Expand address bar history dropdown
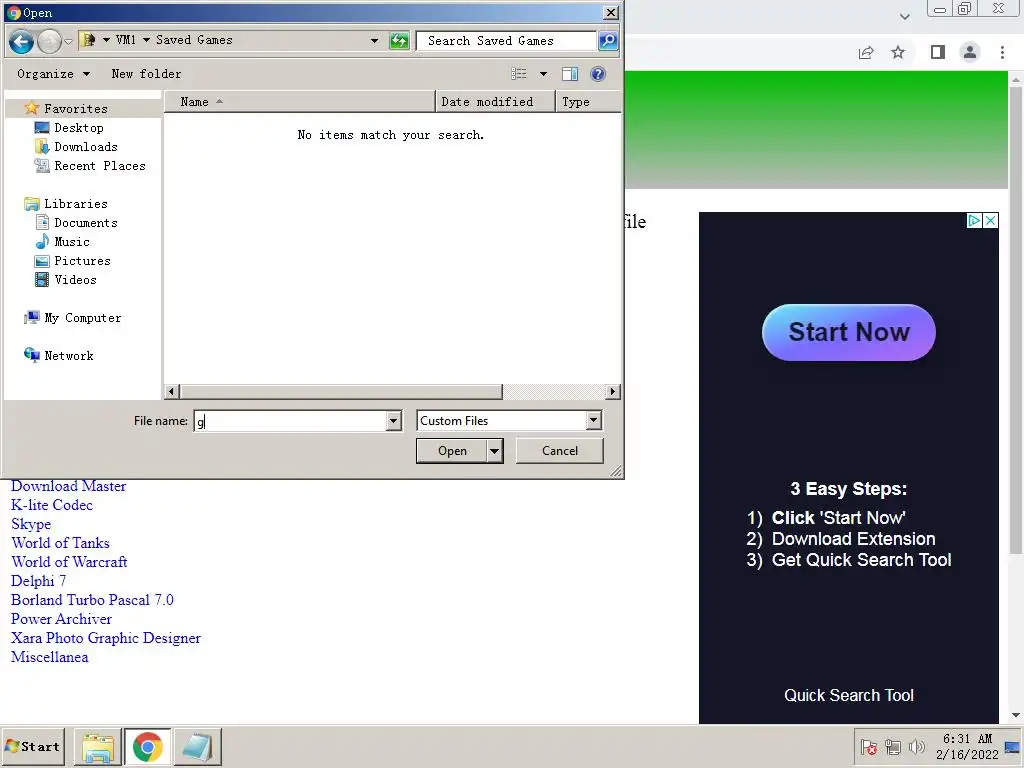 pyautogui.click(x=374, y=40)
